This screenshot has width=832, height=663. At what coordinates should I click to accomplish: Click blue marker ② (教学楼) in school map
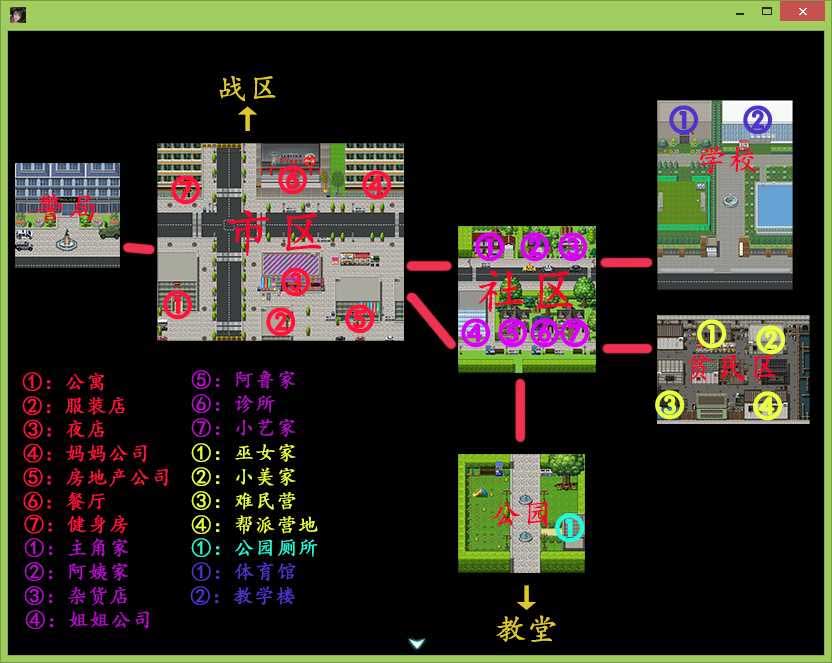point(757,120)
